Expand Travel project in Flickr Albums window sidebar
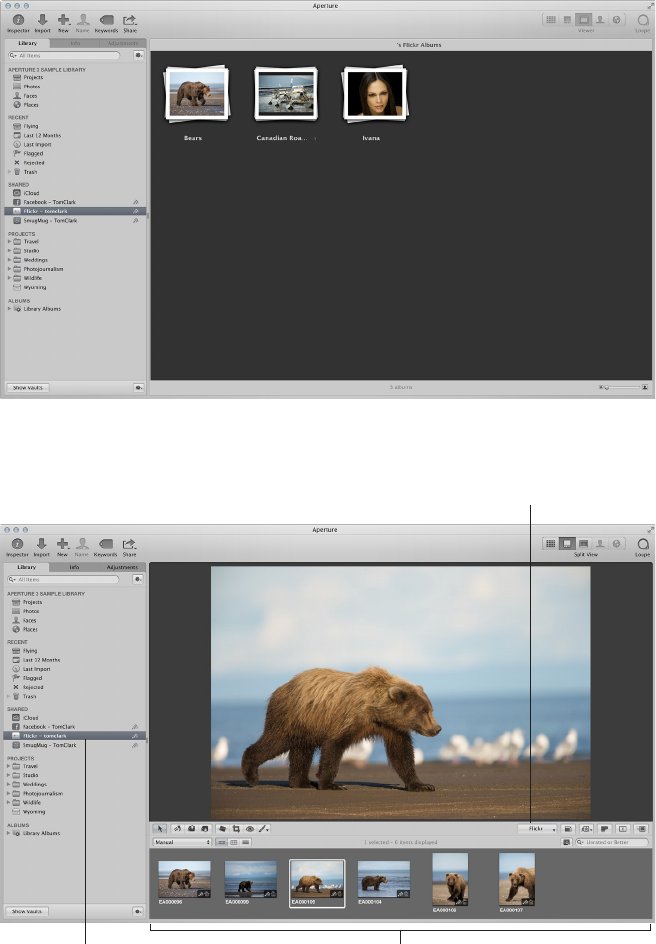656x944 pixels. click(x=10, y=241)
